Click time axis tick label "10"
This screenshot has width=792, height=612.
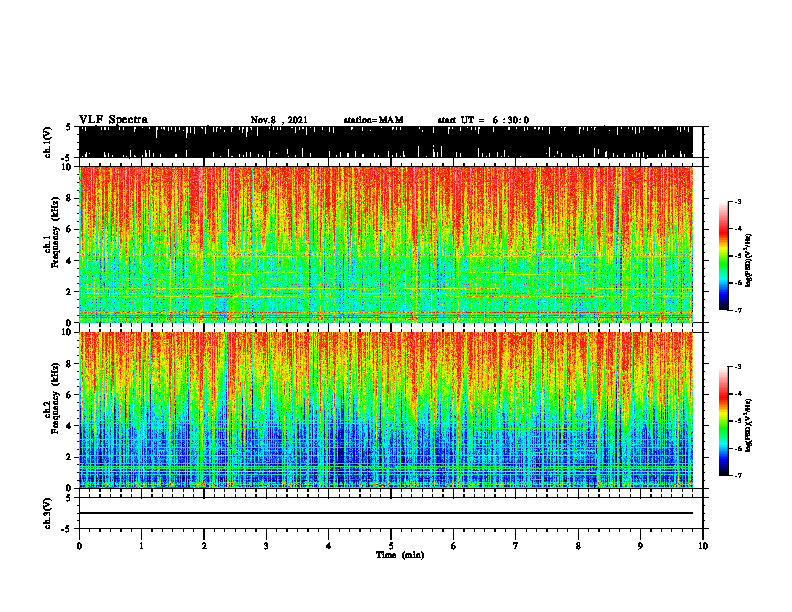click(703, 546)
